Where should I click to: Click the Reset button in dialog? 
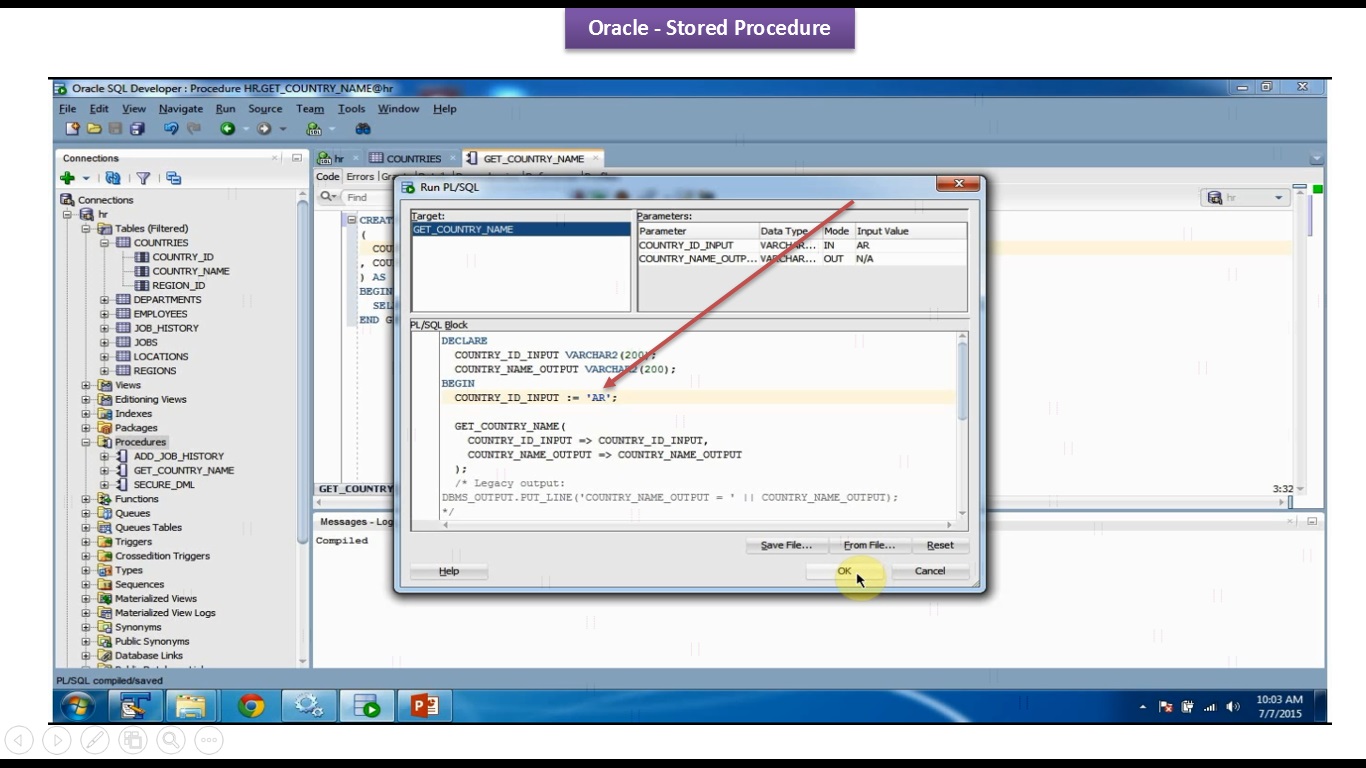pyautogui.click(x=940, y=545)
